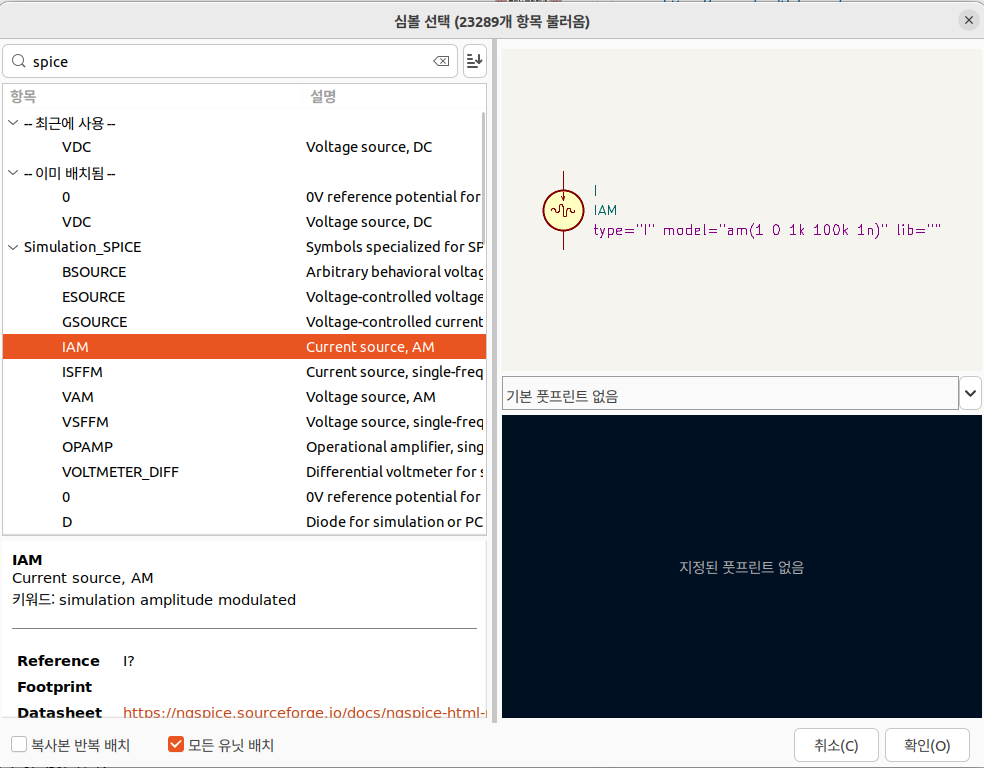Open the footprint dropdown arrow
The width and height of the screenshot is (984, 768).
(x=970, y=394)
